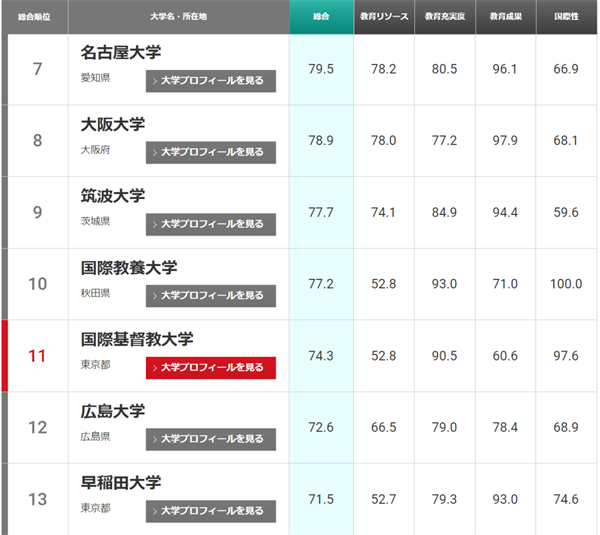Screen dimensions: 600x535
Task: Select highlighted rank 11 cell
Action: [37, 356]
